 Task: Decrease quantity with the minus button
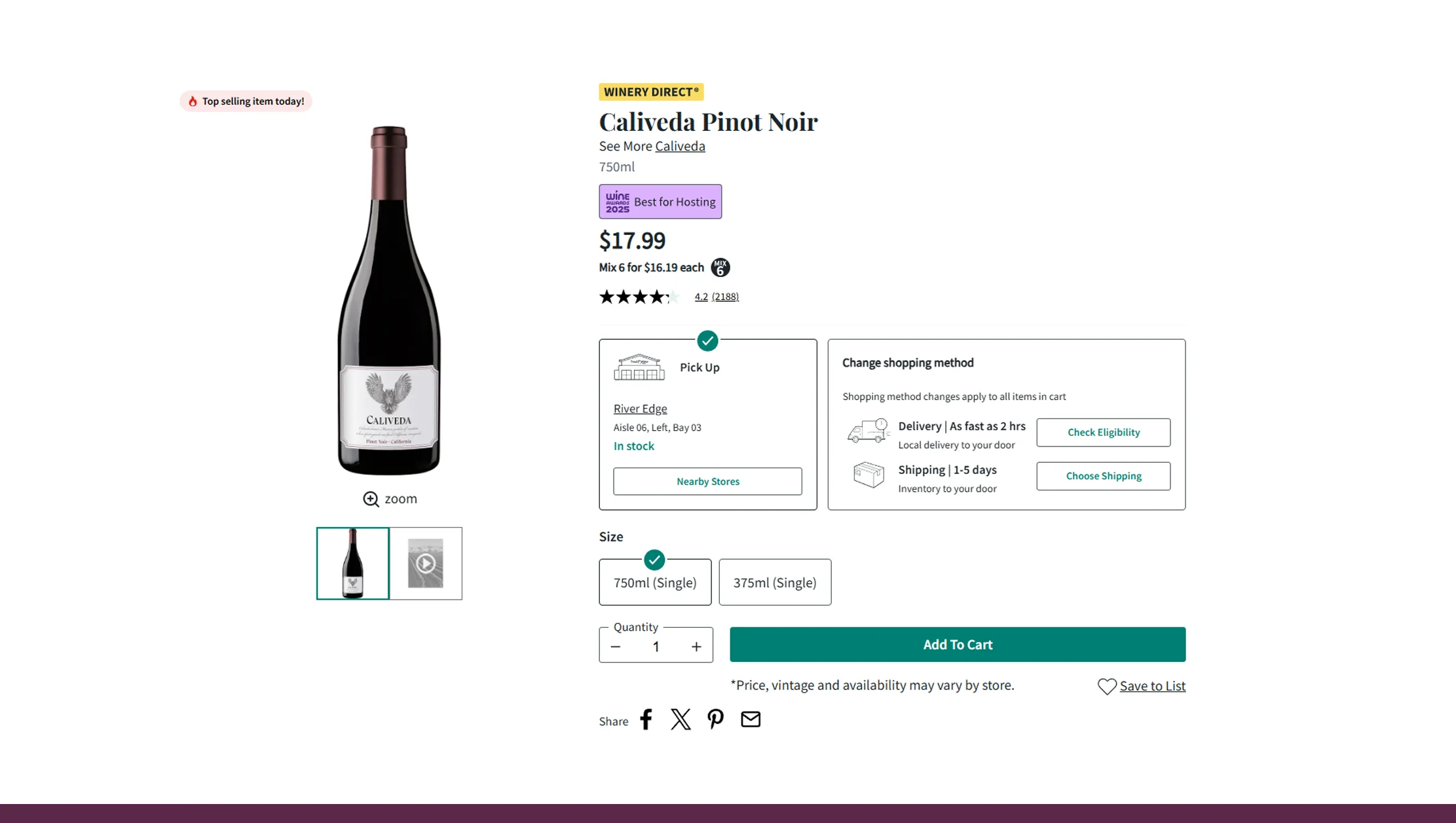click(x=615, y=647)
